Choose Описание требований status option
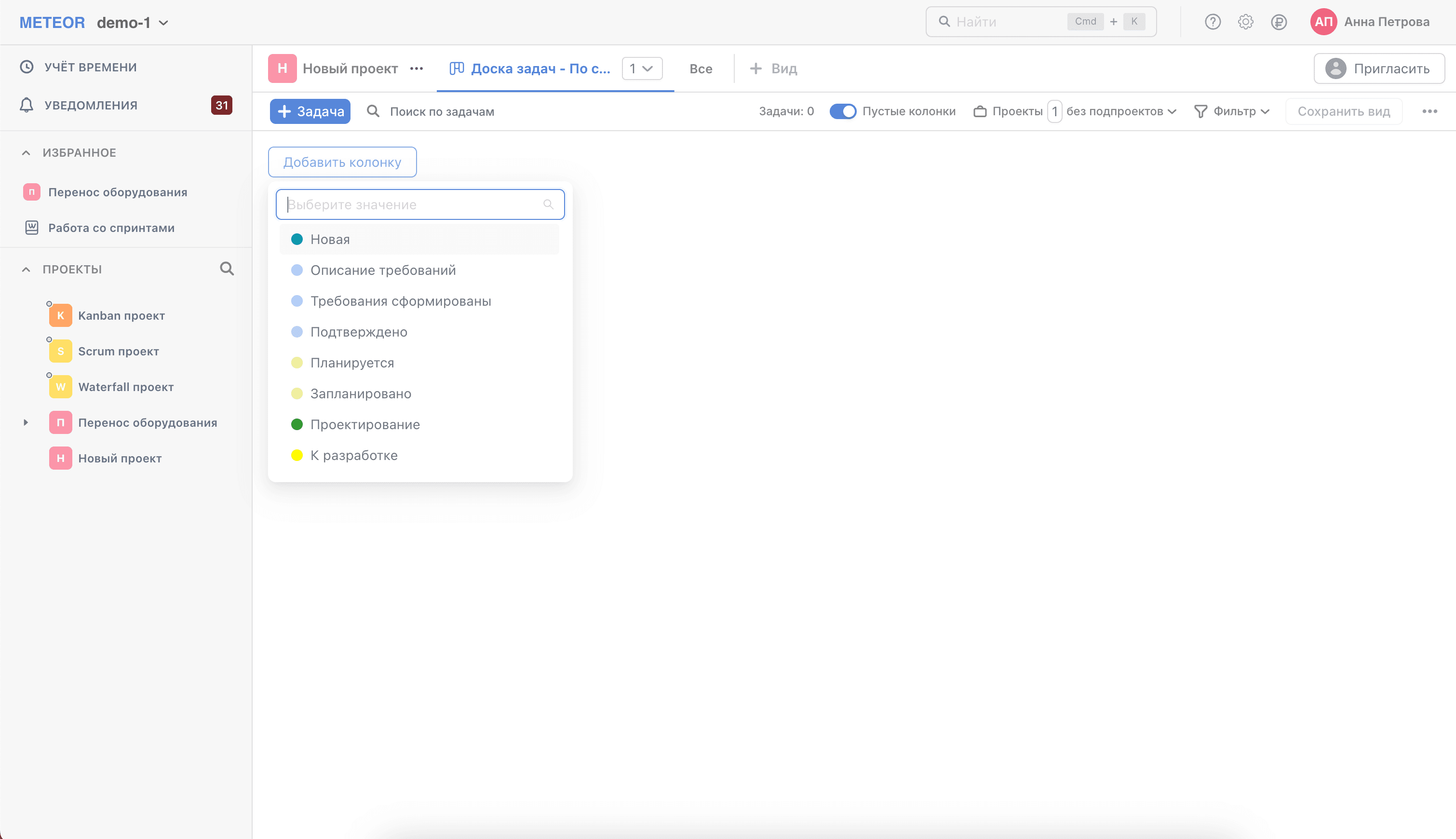The width and height of the screenshot is (1456, 839). (x=419, y=270)
